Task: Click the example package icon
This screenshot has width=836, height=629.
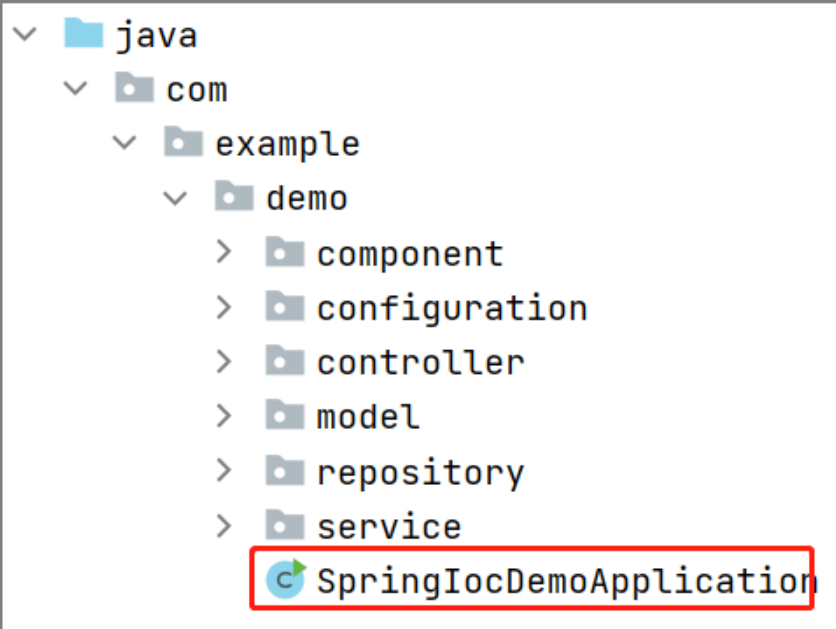Action: point(184,142)
